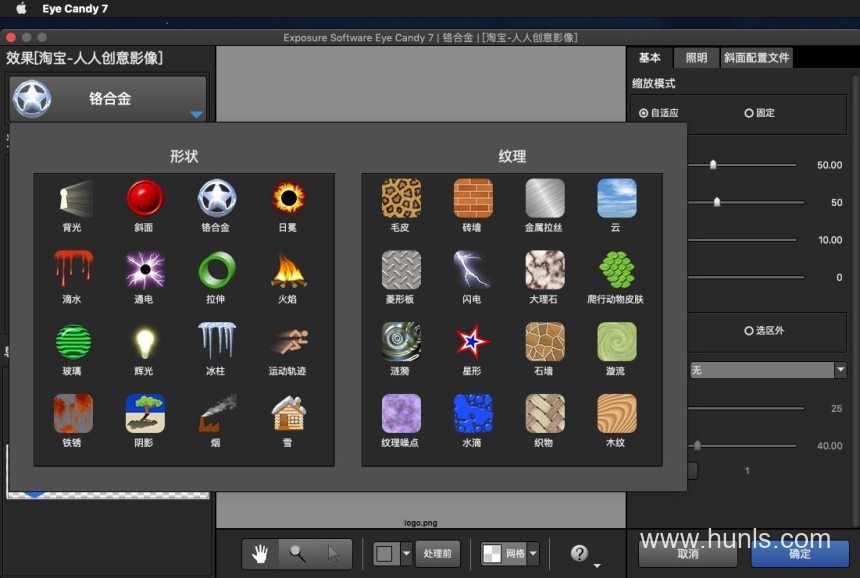The image size is (860, 578).
Task: Open the Apple menu
Action: [x=21, y=8]
